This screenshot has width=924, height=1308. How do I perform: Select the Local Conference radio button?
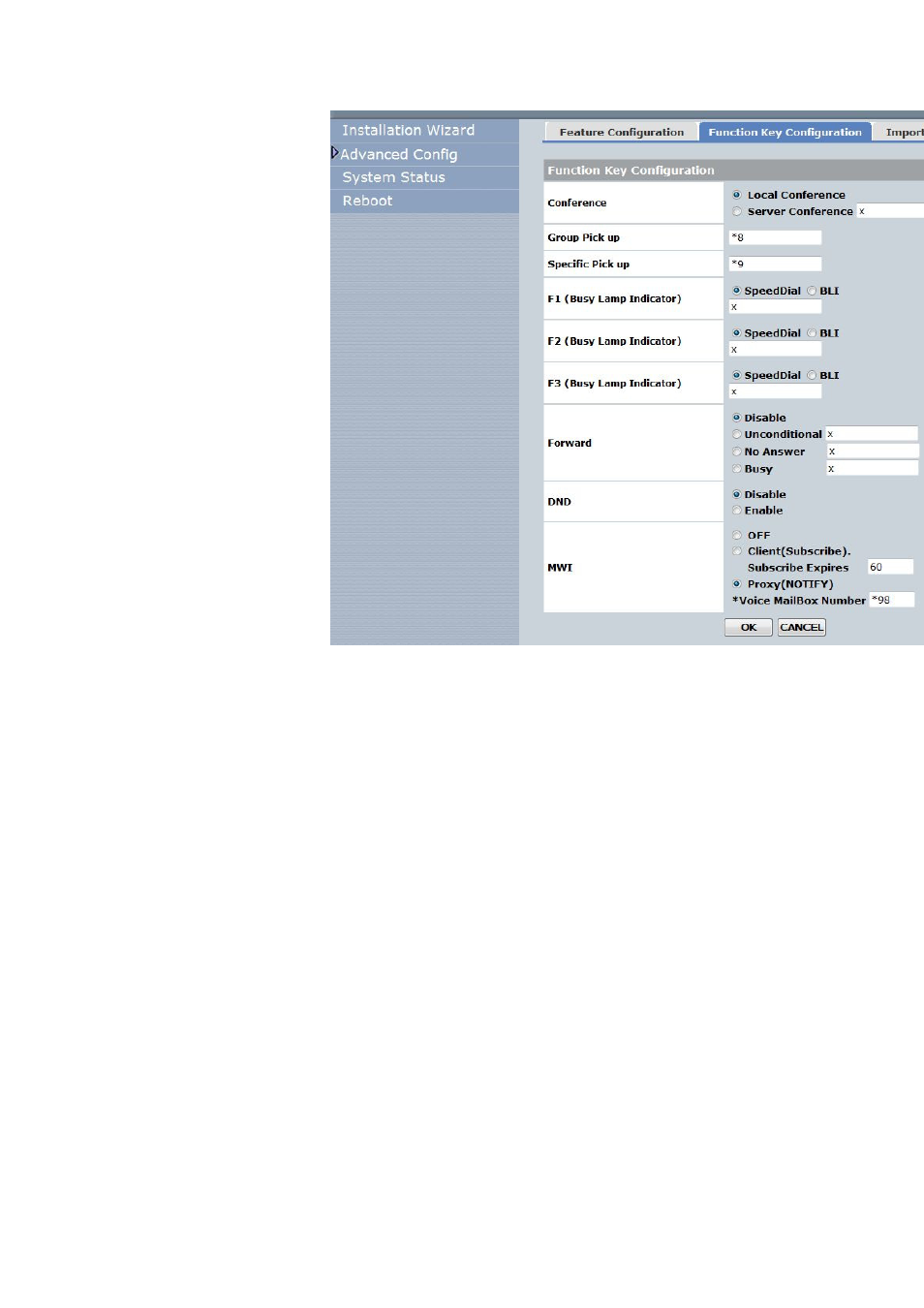737,195
